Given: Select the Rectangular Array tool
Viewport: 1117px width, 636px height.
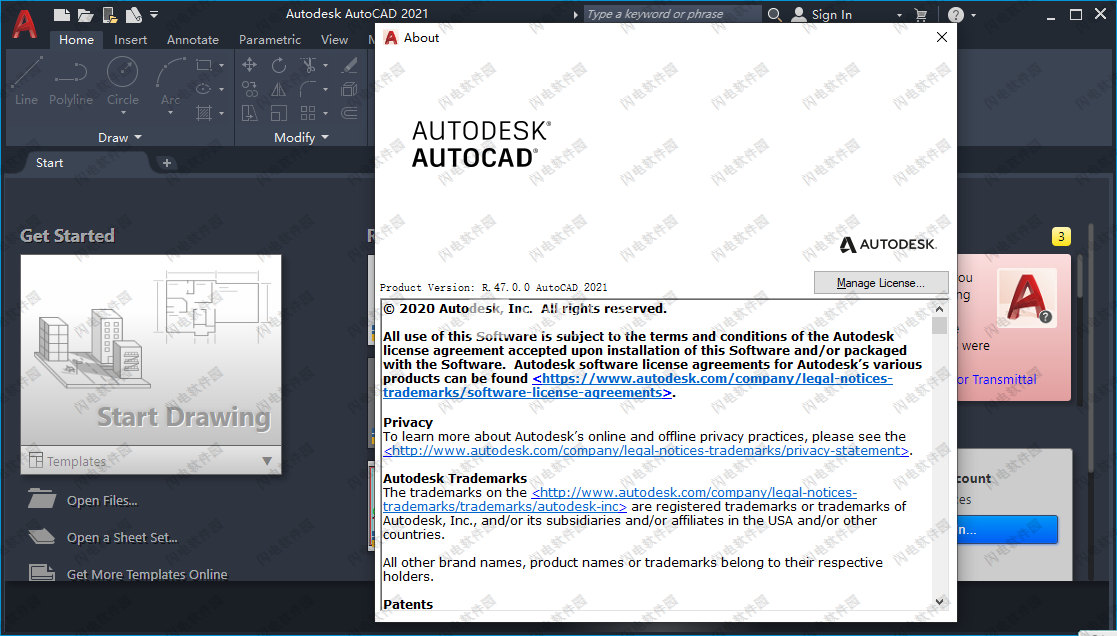Looking at the screenshot, I should tap(308, 113).
